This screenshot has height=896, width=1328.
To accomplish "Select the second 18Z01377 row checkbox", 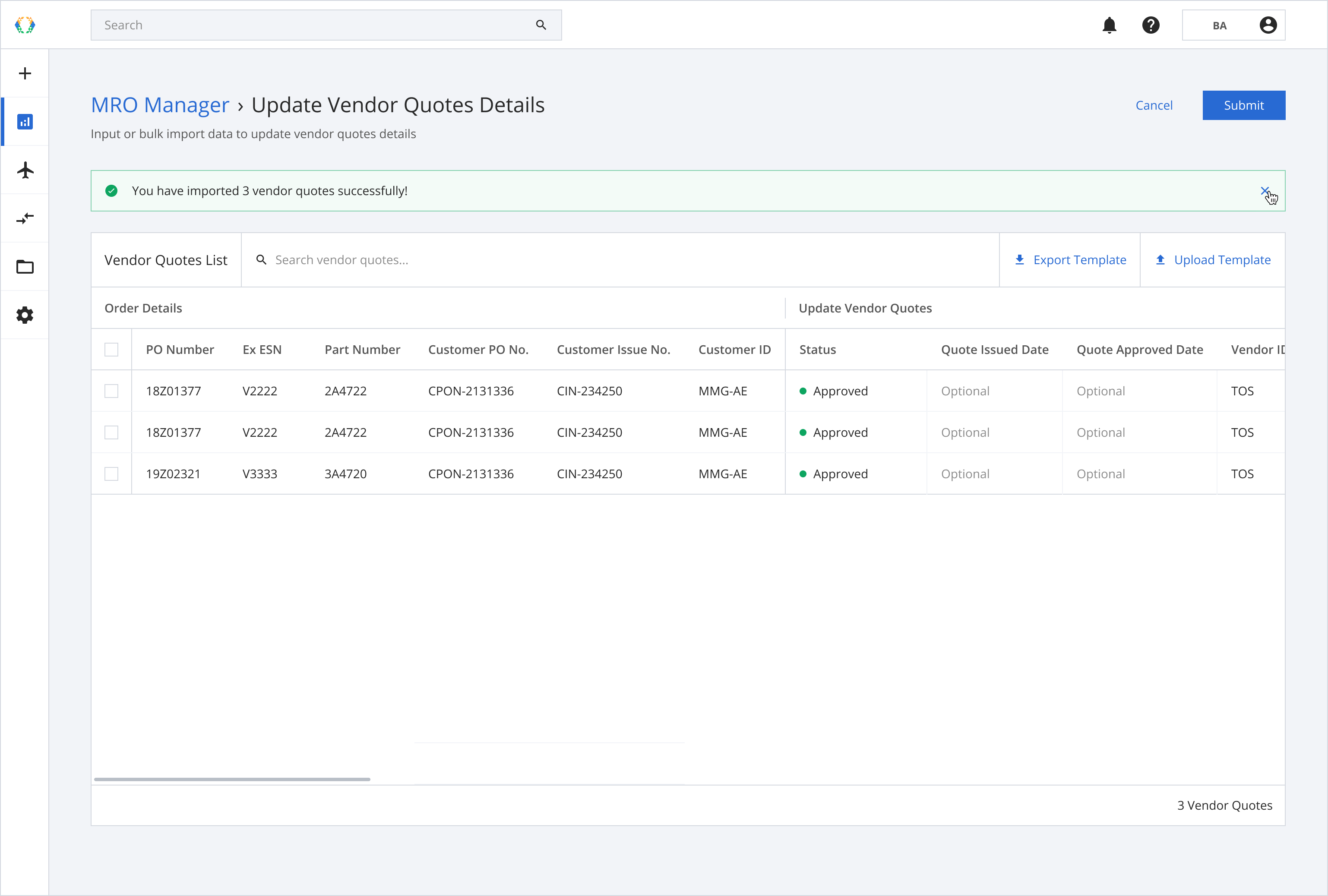I will point(111,432).
